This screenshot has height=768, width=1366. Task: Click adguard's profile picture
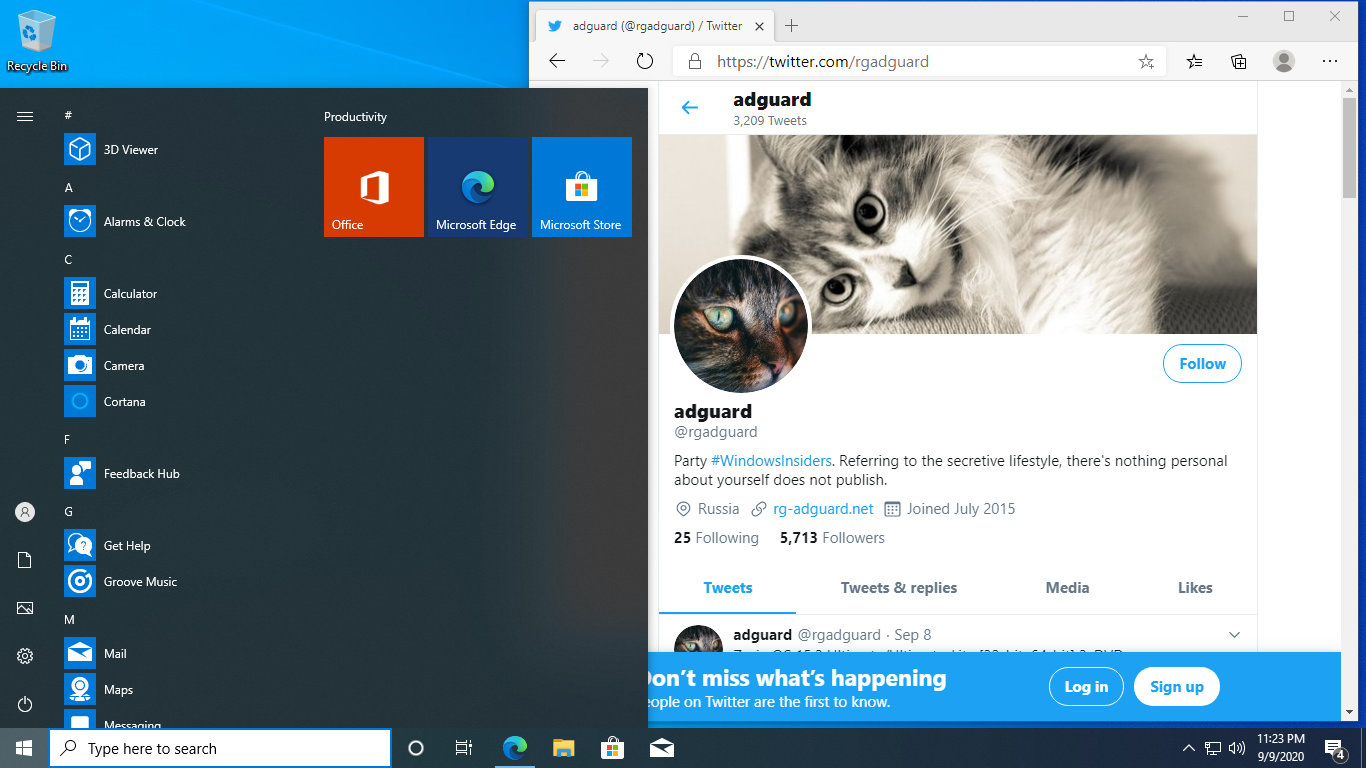click(741, 326)
